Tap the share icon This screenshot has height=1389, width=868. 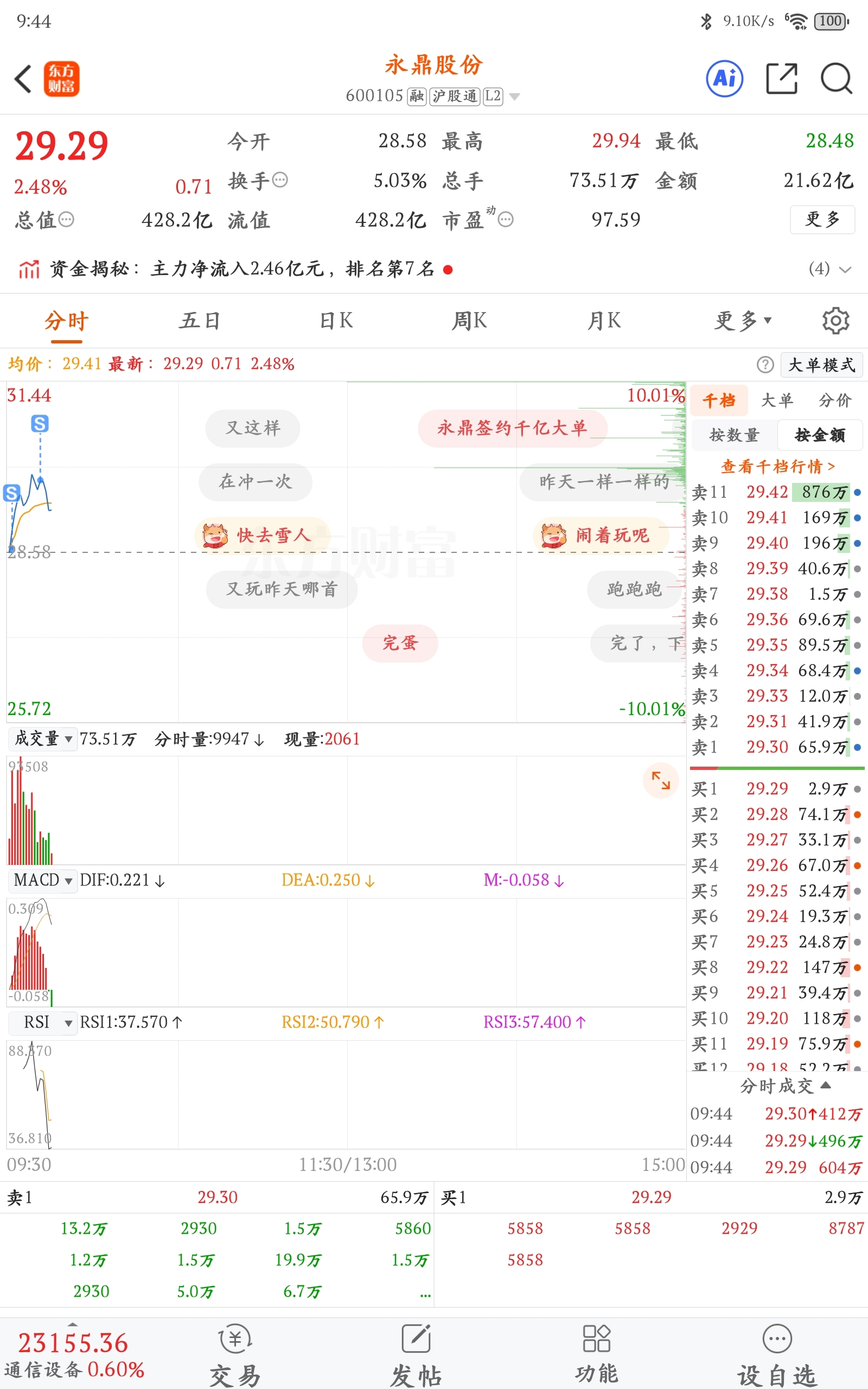(x=782, y=78)
